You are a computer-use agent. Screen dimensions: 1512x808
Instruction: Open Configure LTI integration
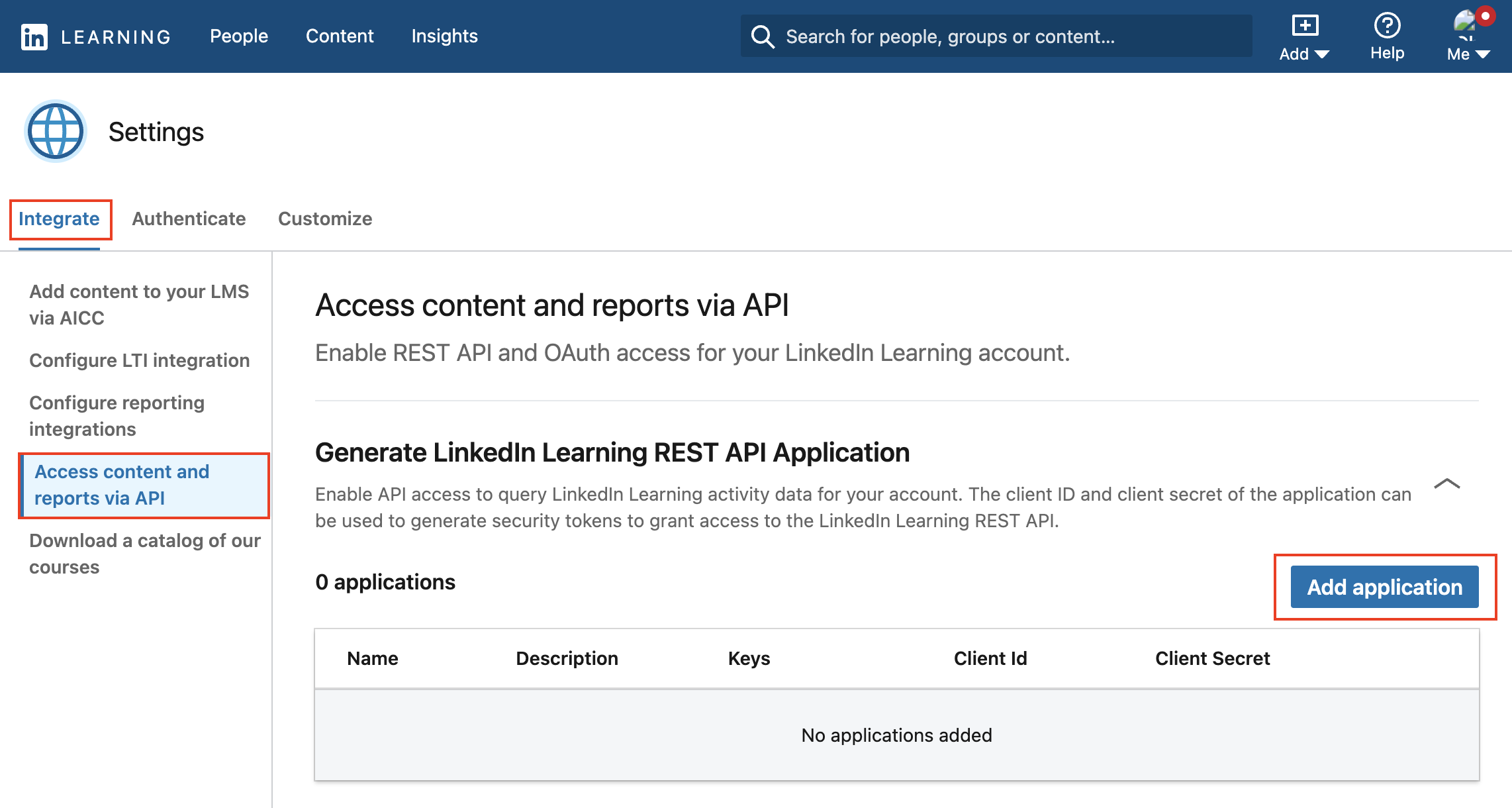pyautogui.click(x=140, y=360)
